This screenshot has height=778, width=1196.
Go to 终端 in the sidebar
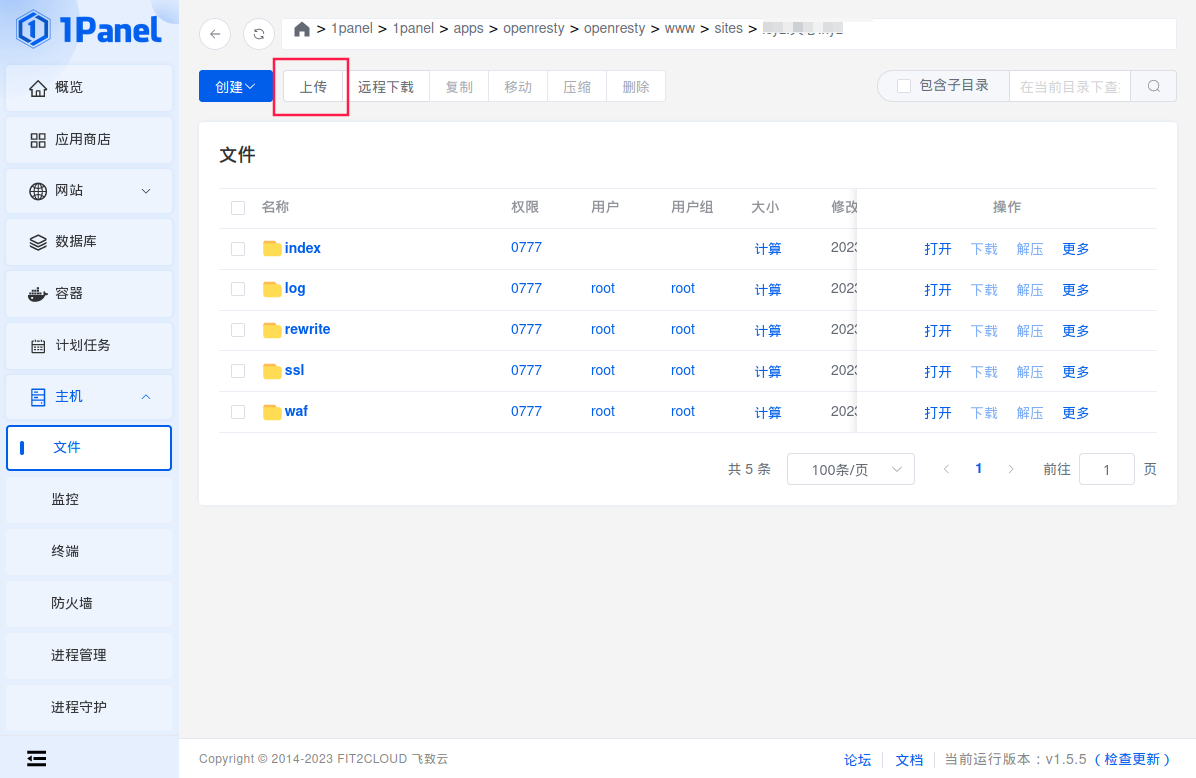coord(89,551)
